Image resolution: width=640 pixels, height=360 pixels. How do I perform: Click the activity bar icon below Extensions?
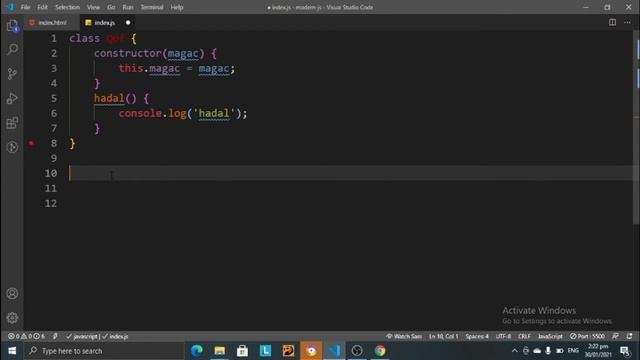point(12,147)
